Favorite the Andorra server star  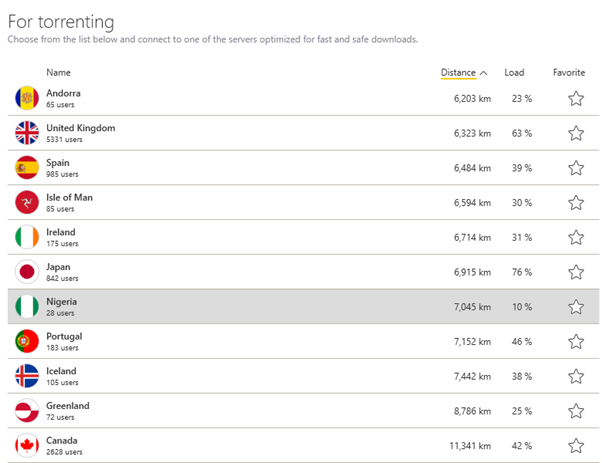576,98
